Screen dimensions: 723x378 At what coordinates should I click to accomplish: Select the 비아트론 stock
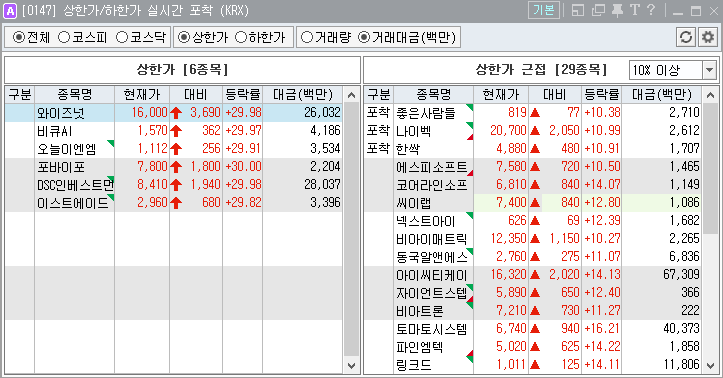coord(420,311)
